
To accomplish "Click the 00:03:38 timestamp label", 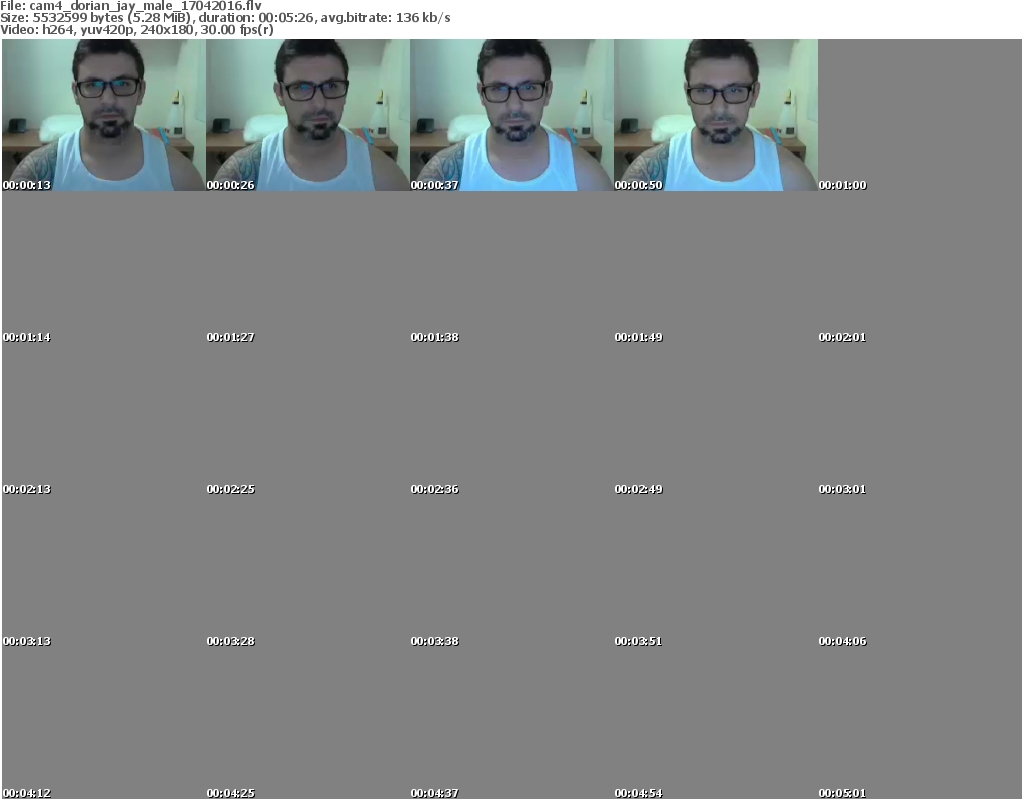I will pos(434,642).
